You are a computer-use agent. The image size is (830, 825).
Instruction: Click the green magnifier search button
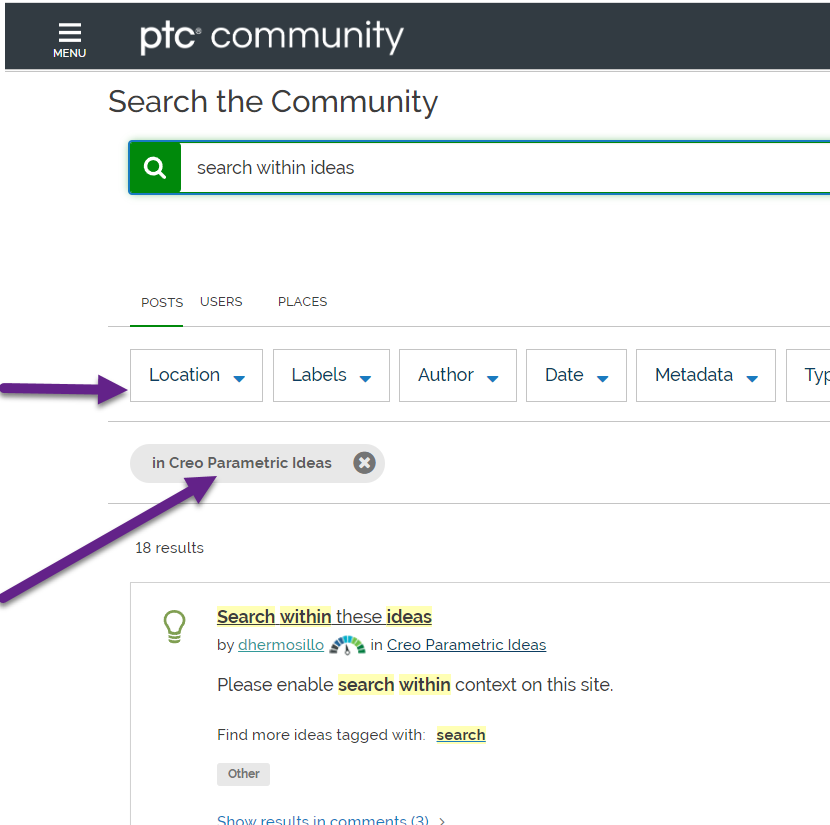pyautogui.click(x=155, y=168)
